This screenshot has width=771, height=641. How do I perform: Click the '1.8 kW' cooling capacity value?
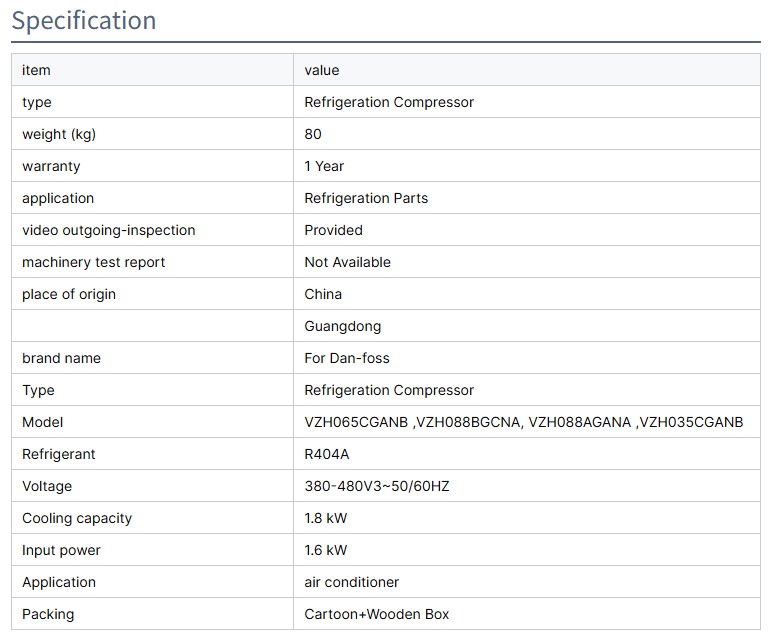pyautogui.click(x=326, y=518)
